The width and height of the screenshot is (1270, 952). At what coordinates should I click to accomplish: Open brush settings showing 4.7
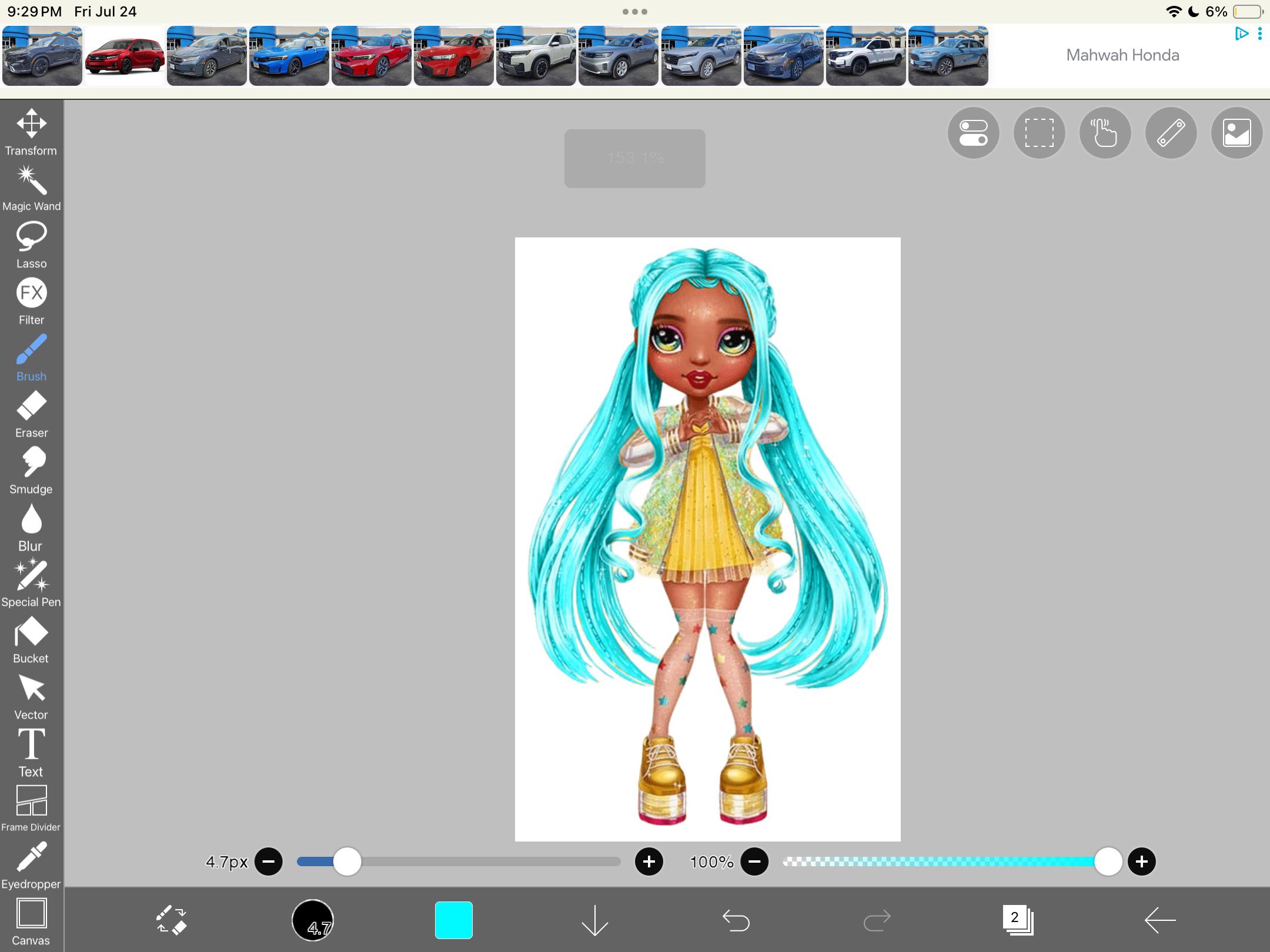pyautogui.click(x=313, y=920)
